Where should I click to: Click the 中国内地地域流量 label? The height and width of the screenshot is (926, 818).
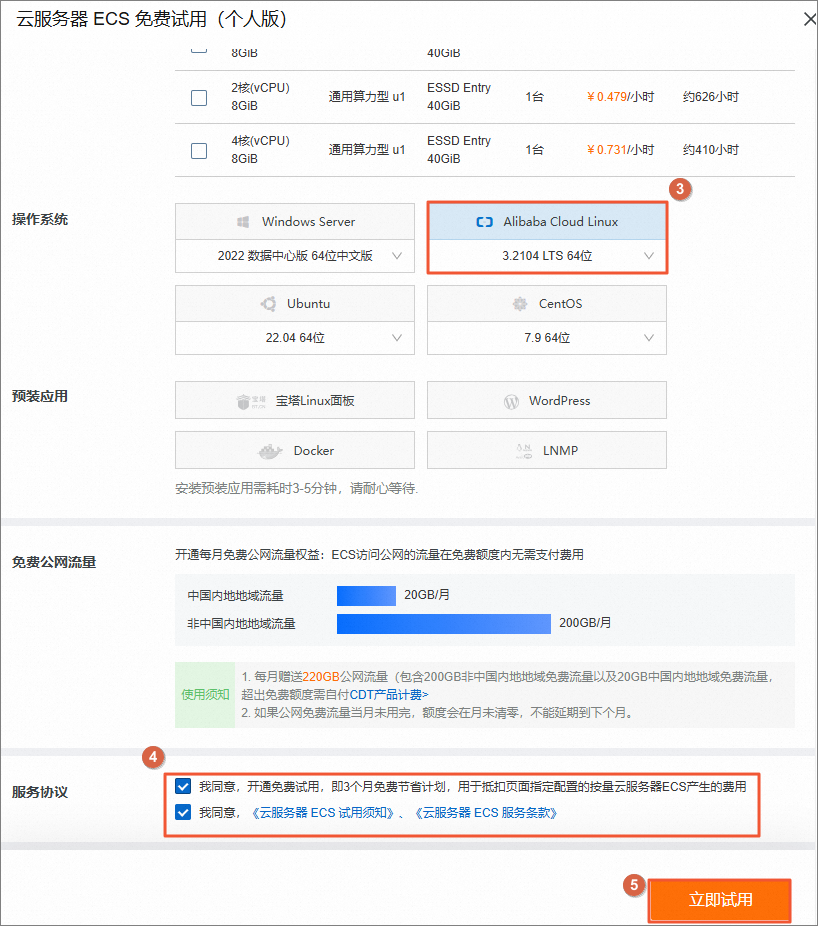pyautogui.click(x=236, y=596)
